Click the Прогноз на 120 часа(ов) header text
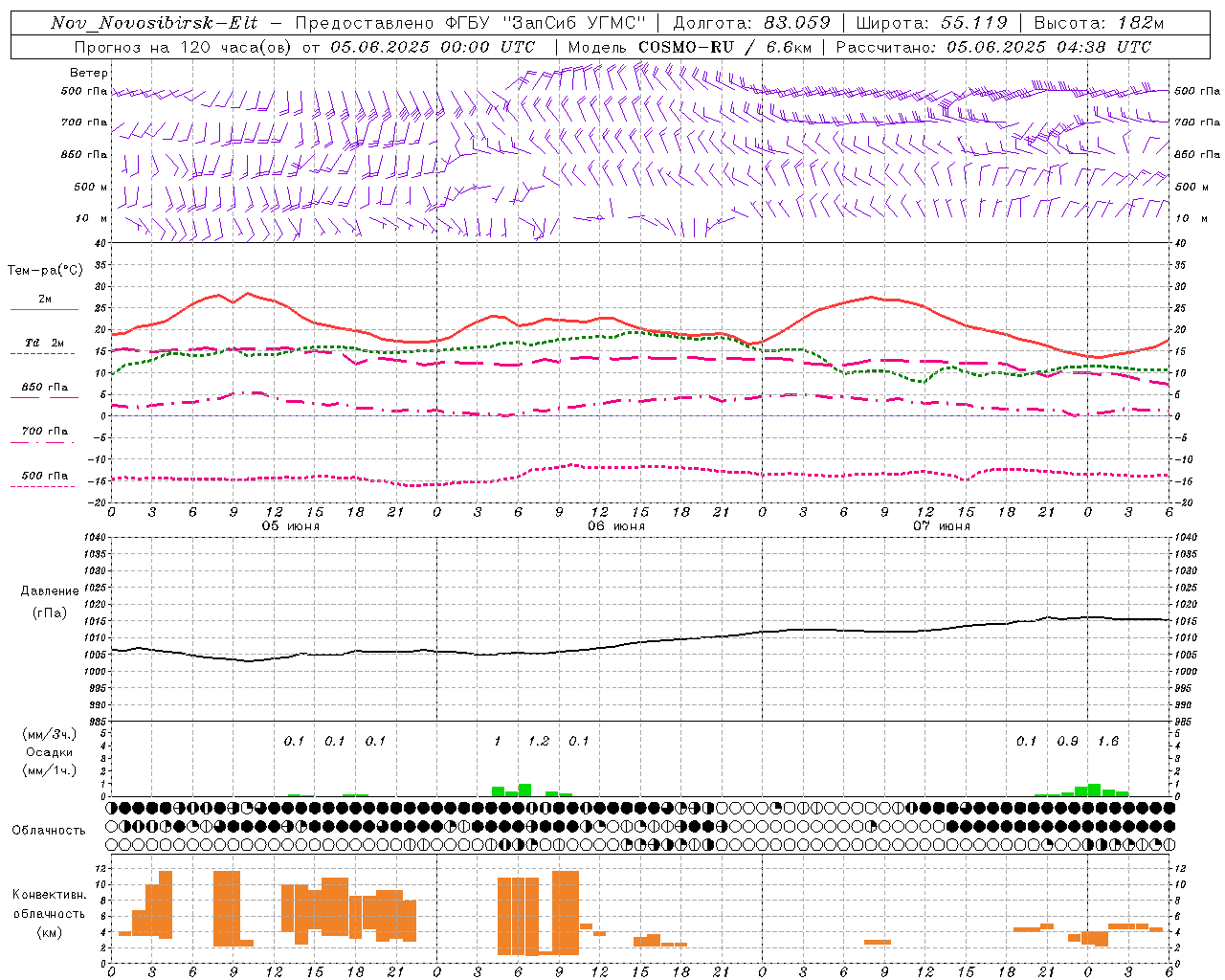Image resolution: width=1225 pixels, height=980 pixels. coord(185,47)
